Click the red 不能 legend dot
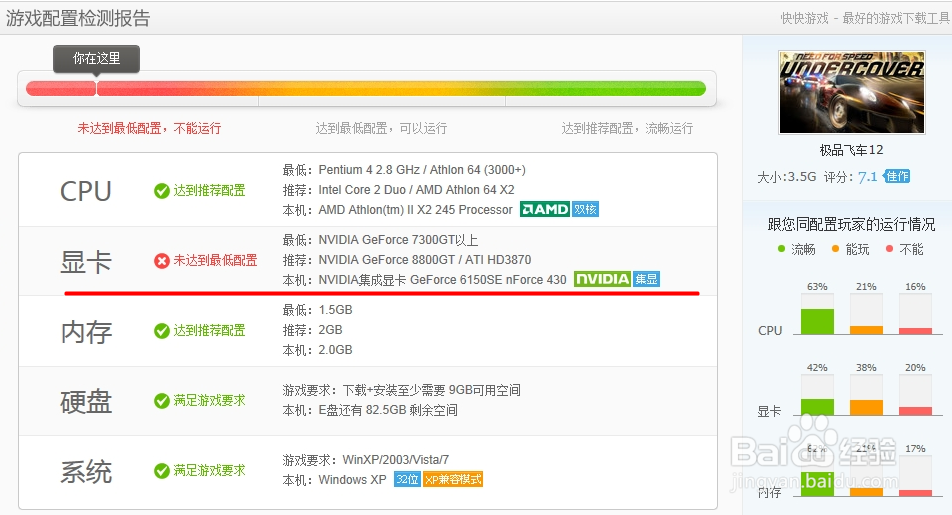The height and width of the screenshot is (515, 952). coord(889,248)
